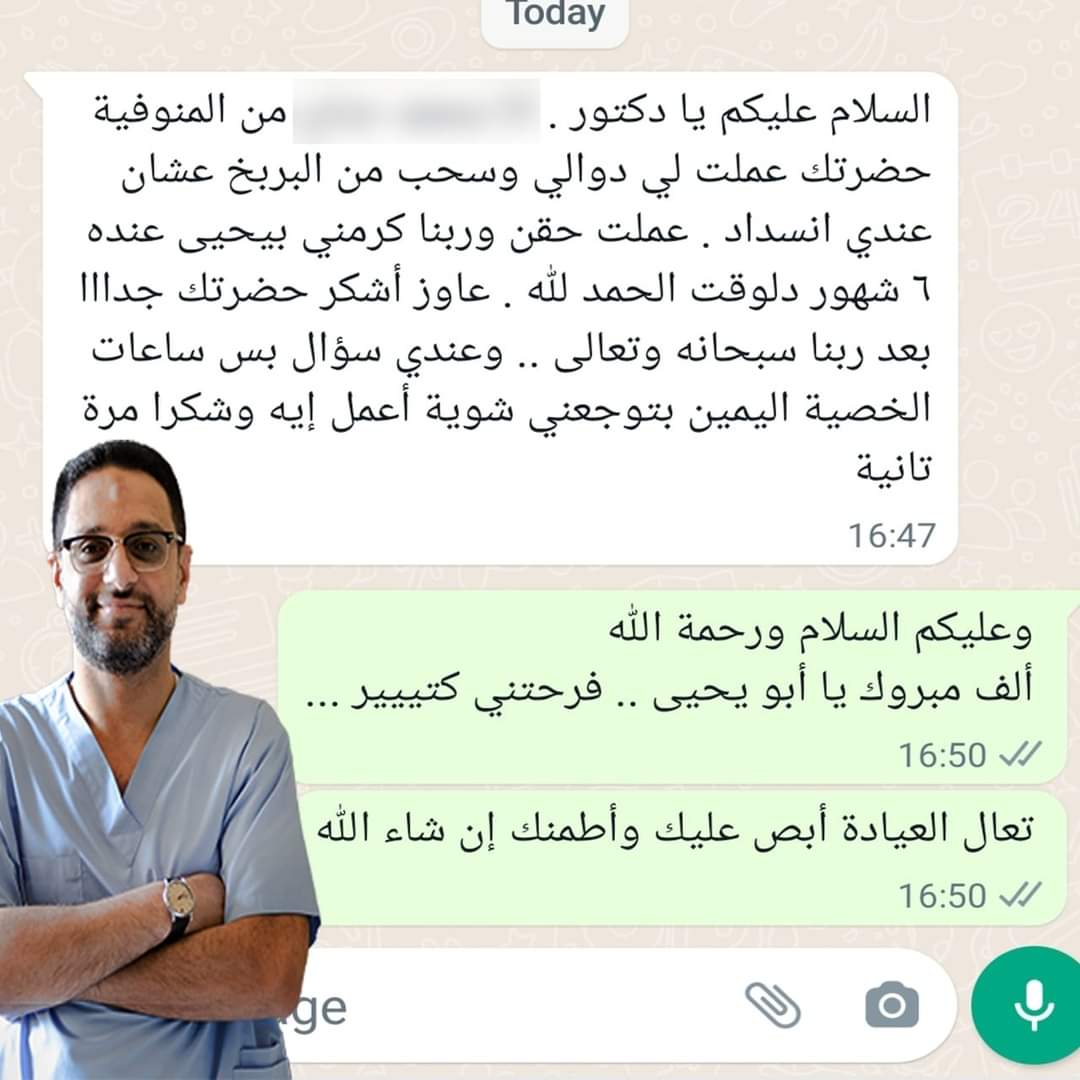The width and height of the screenshot is (1080, 1080).
Task: Click the 16:47 timestamp on incoming message
Action: click(x=891, y=535)
